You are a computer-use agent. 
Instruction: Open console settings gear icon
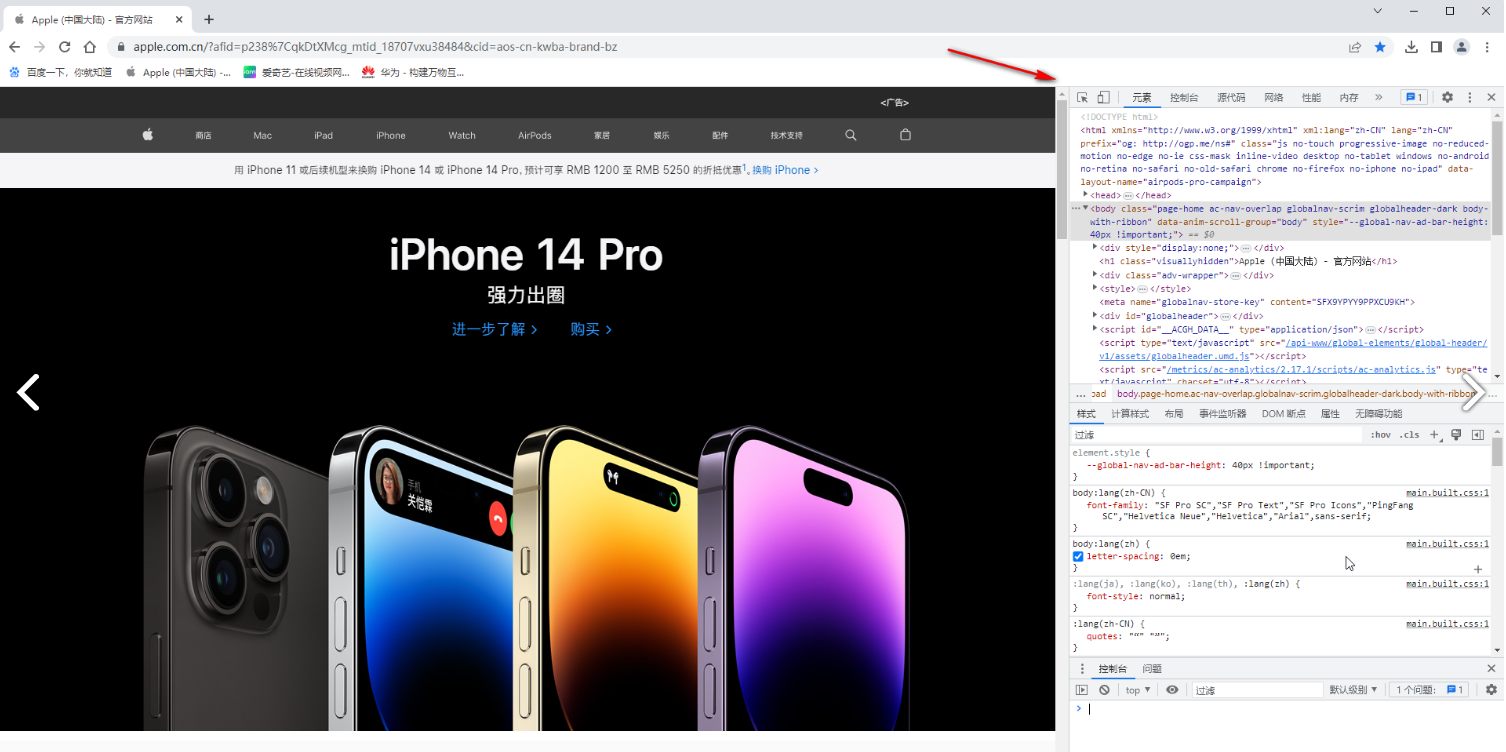pyautogui.click(x=1491, y=690)
